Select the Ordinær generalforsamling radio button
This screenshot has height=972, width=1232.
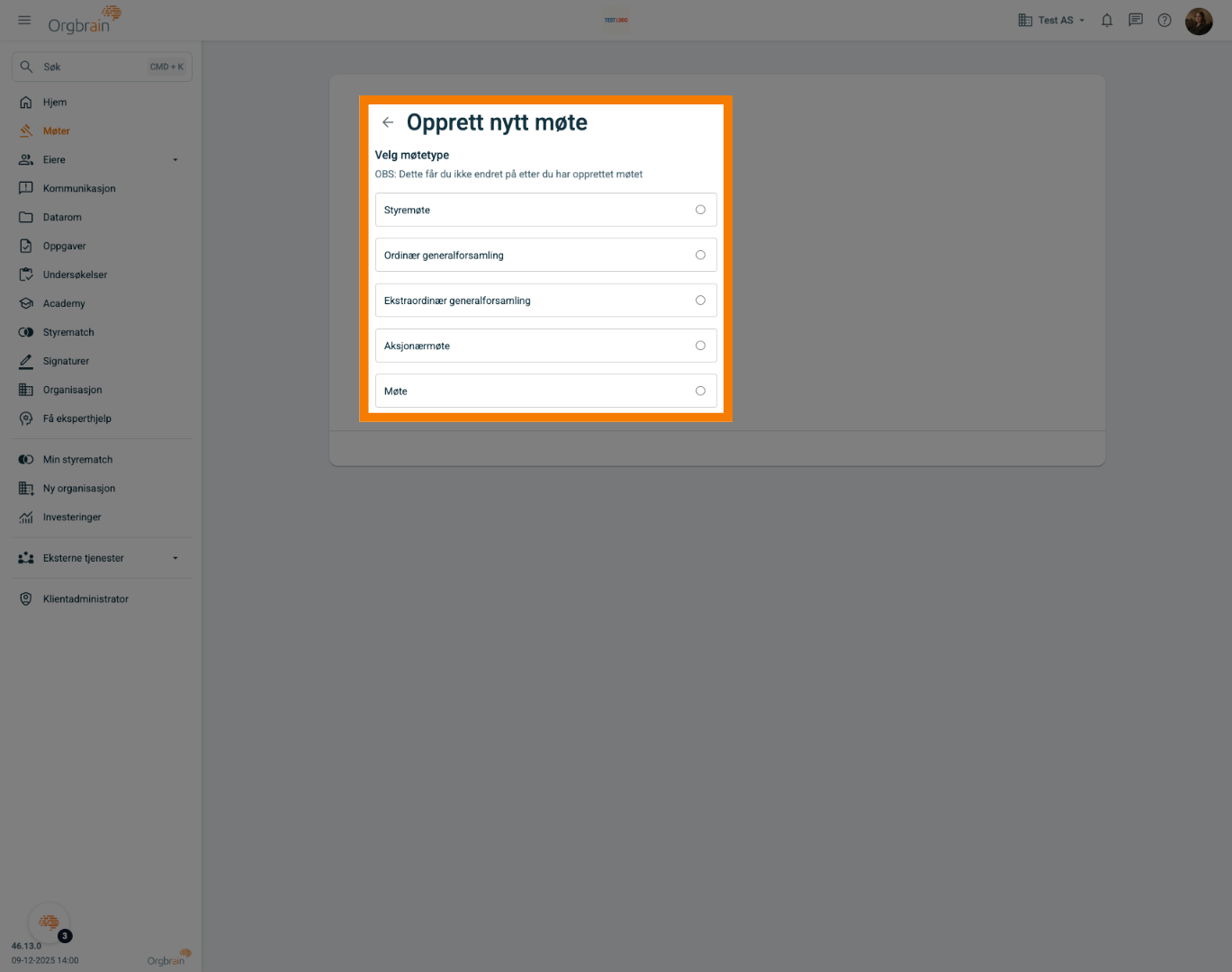[700, 256]
